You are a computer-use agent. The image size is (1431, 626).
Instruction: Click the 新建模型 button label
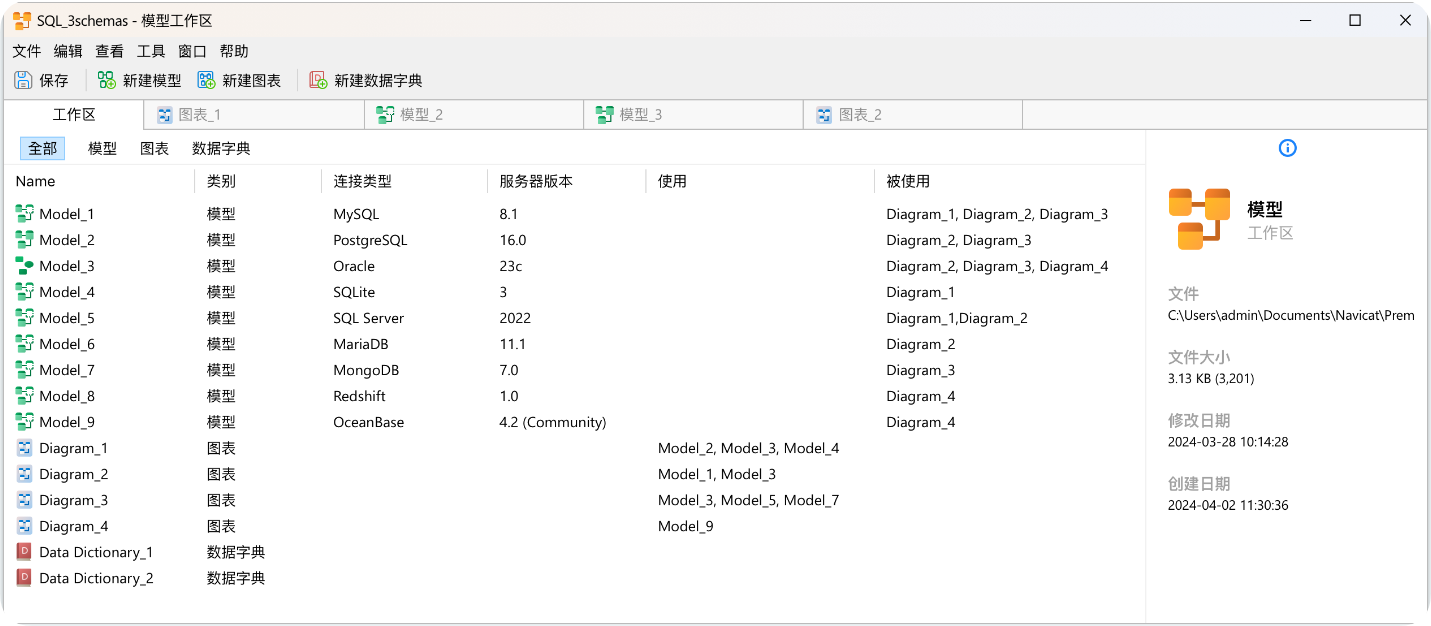point(152,80)
